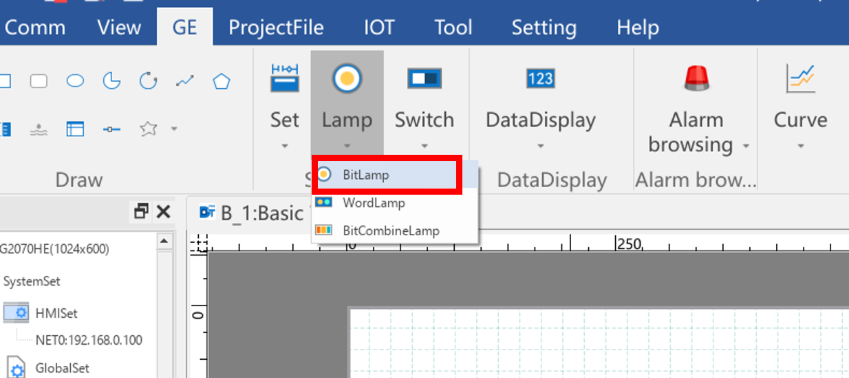The image size is (849, 378).
Task: Open the IOT ribbon tab
Action: 379,27
